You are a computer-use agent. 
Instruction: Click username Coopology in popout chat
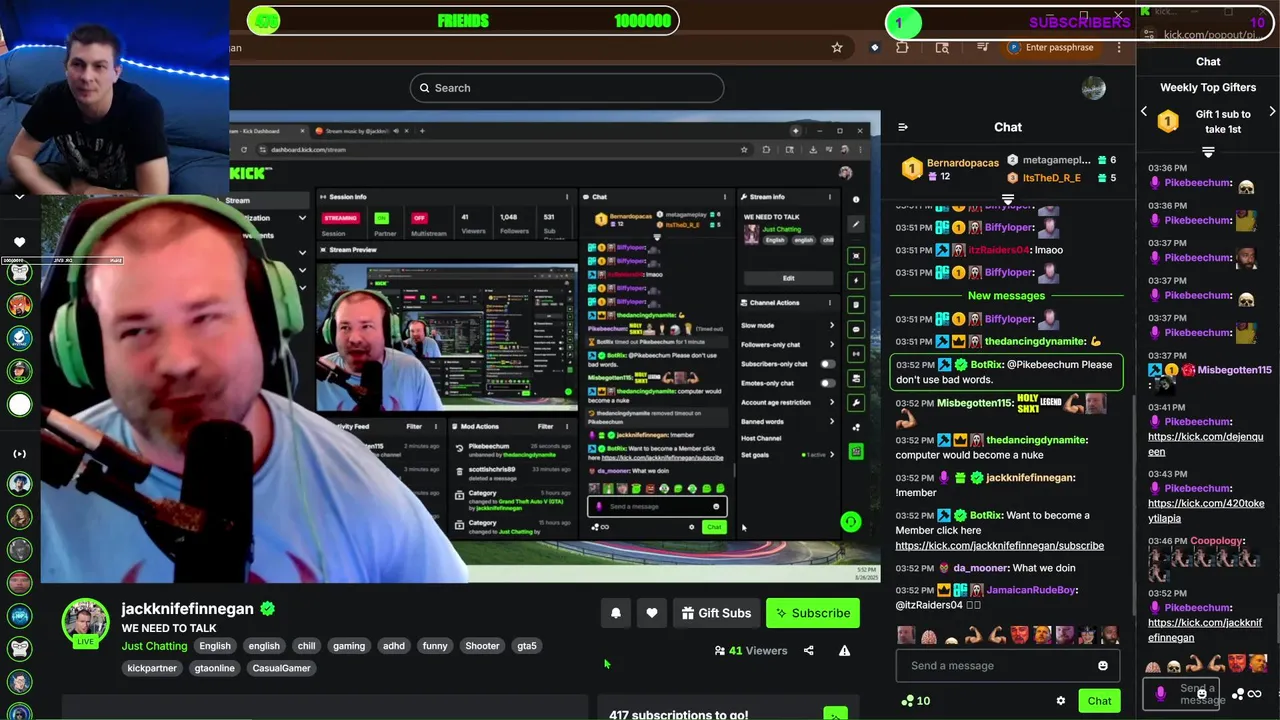coord(1216,541)
